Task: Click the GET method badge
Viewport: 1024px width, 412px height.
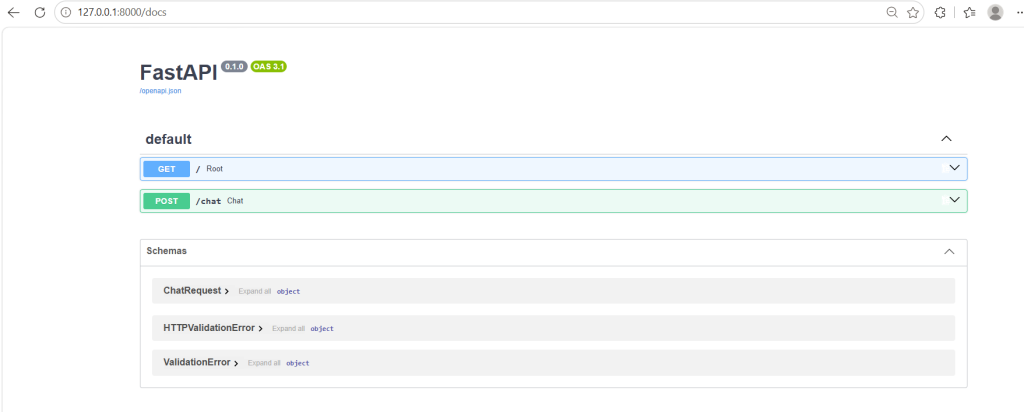Action: 167,169
